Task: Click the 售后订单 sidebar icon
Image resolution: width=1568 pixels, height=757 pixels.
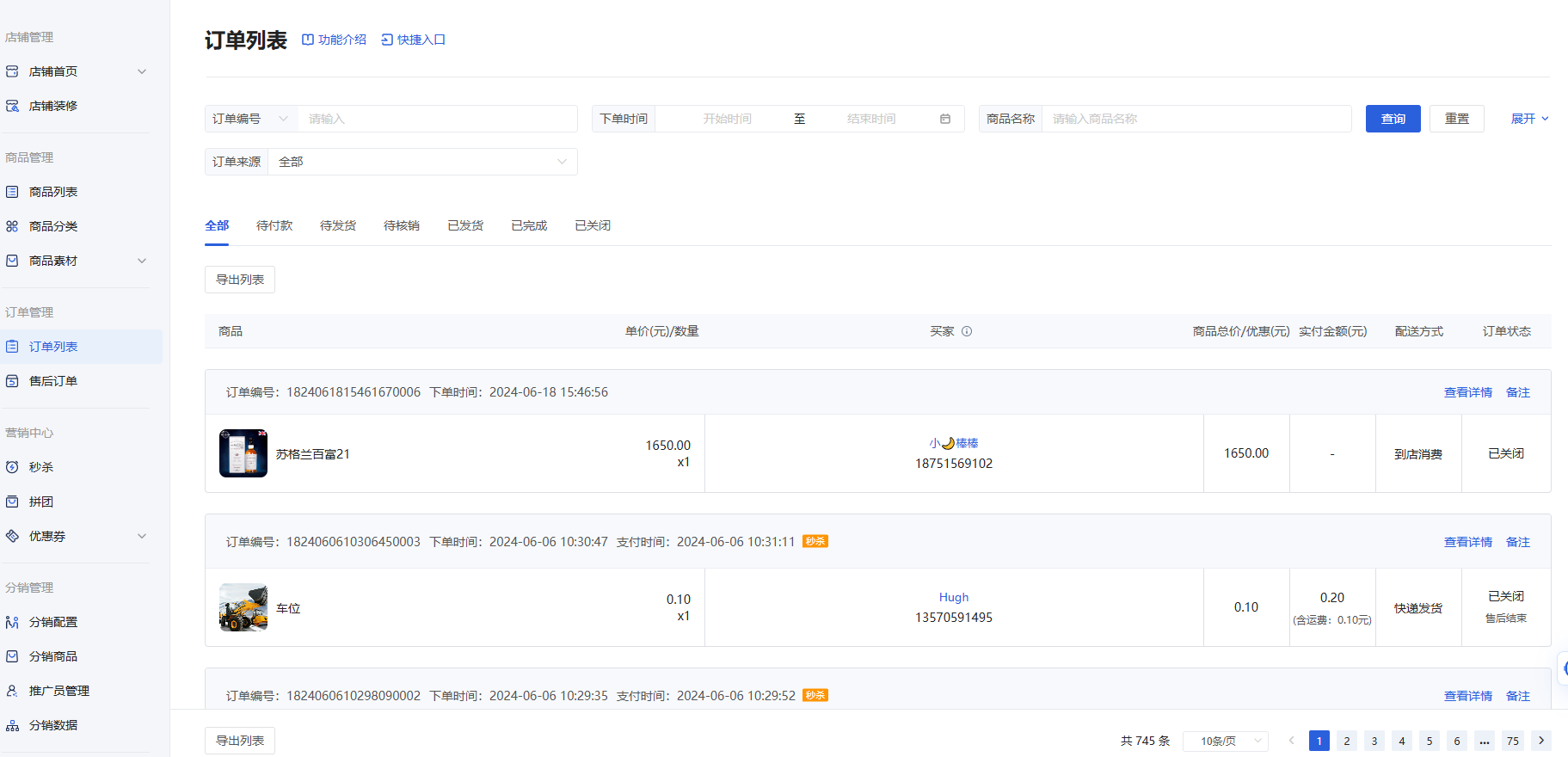Action: click(12, 381)
